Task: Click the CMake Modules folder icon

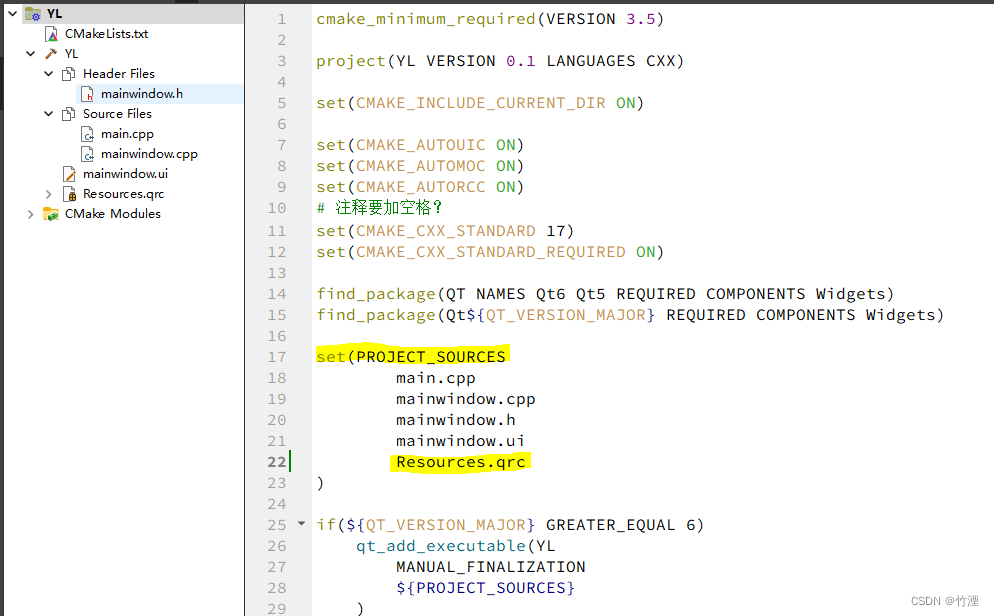Action: 51,214
